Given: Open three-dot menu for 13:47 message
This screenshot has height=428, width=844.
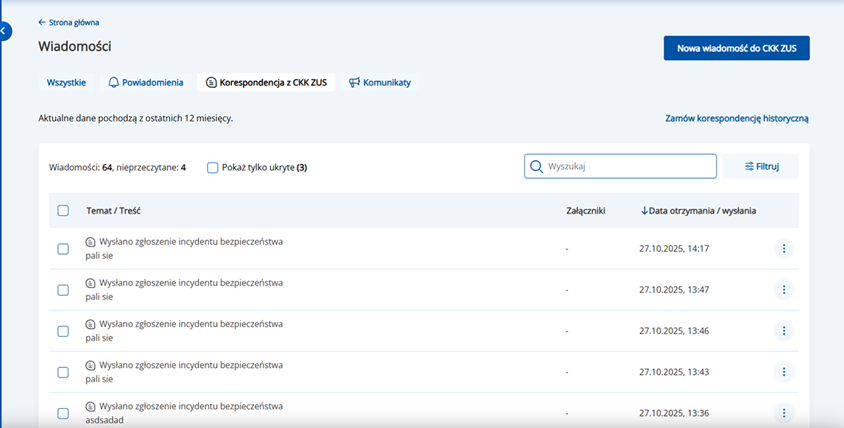Looking at the screenshot, I should coord(784,289).
